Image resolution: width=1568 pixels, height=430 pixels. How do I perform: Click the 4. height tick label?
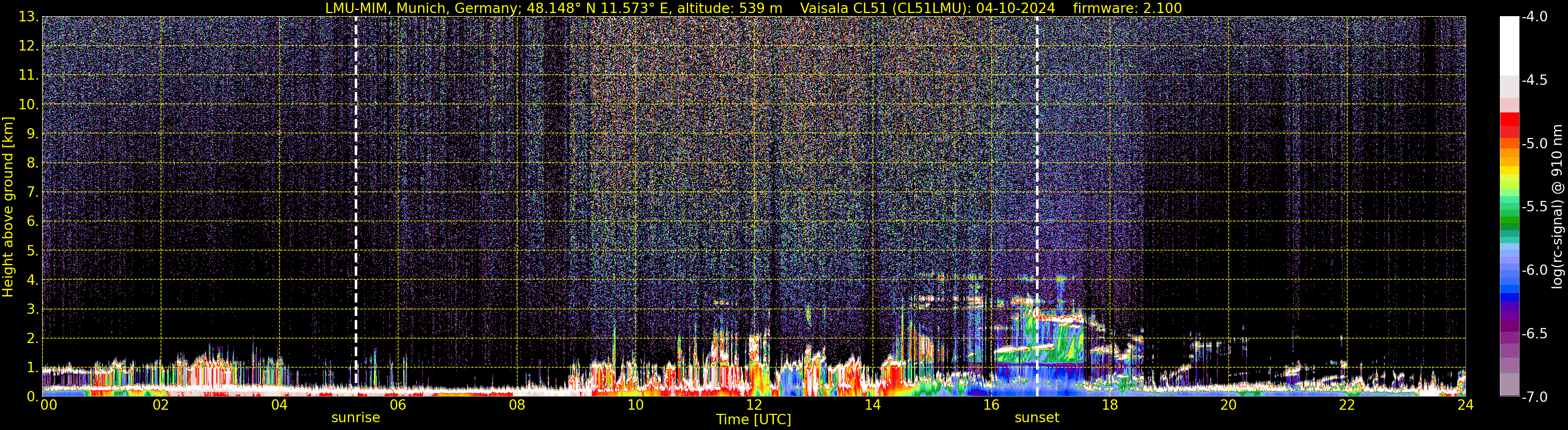(x=32, y=280)
